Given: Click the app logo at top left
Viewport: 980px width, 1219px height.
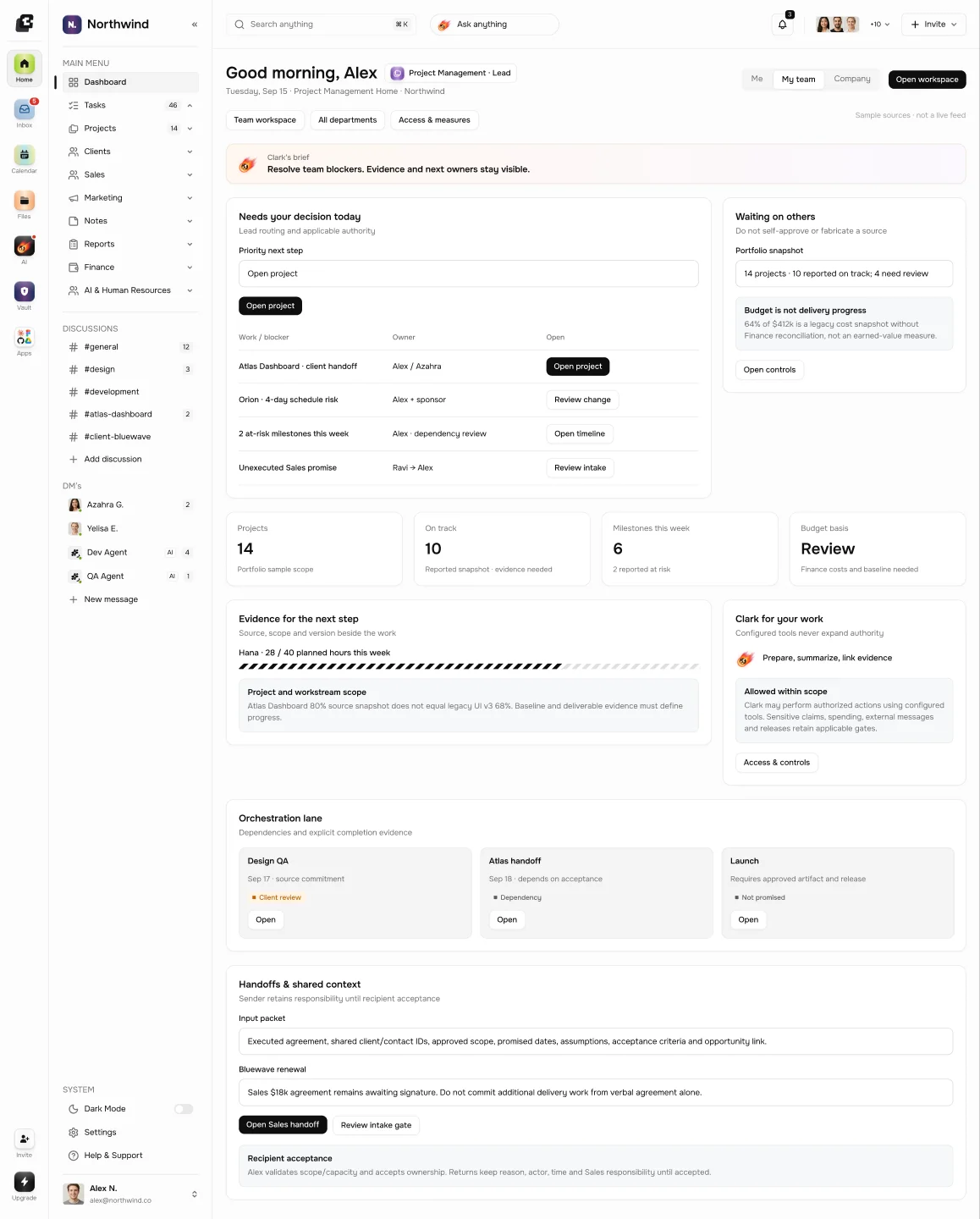Looking at the screenshot, I should pos(25,24).
